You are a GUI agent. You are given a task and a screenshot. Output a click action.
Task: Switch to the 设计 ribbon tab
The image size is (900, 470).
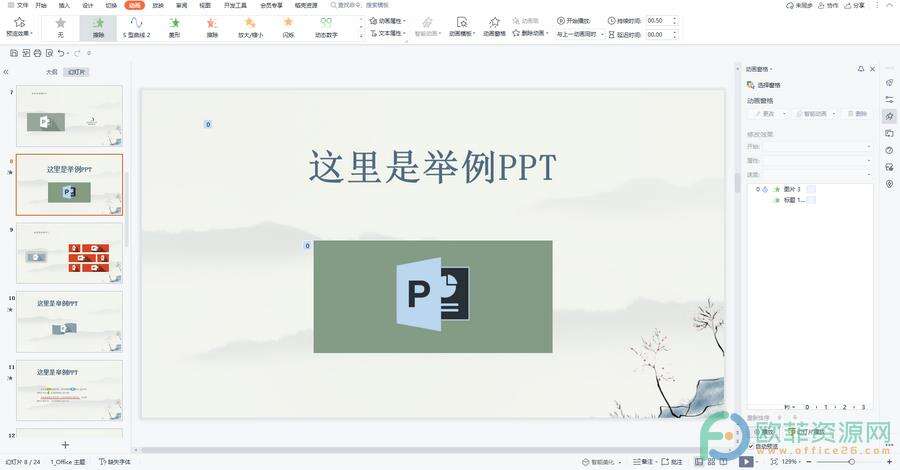click(x=88, y=5)
